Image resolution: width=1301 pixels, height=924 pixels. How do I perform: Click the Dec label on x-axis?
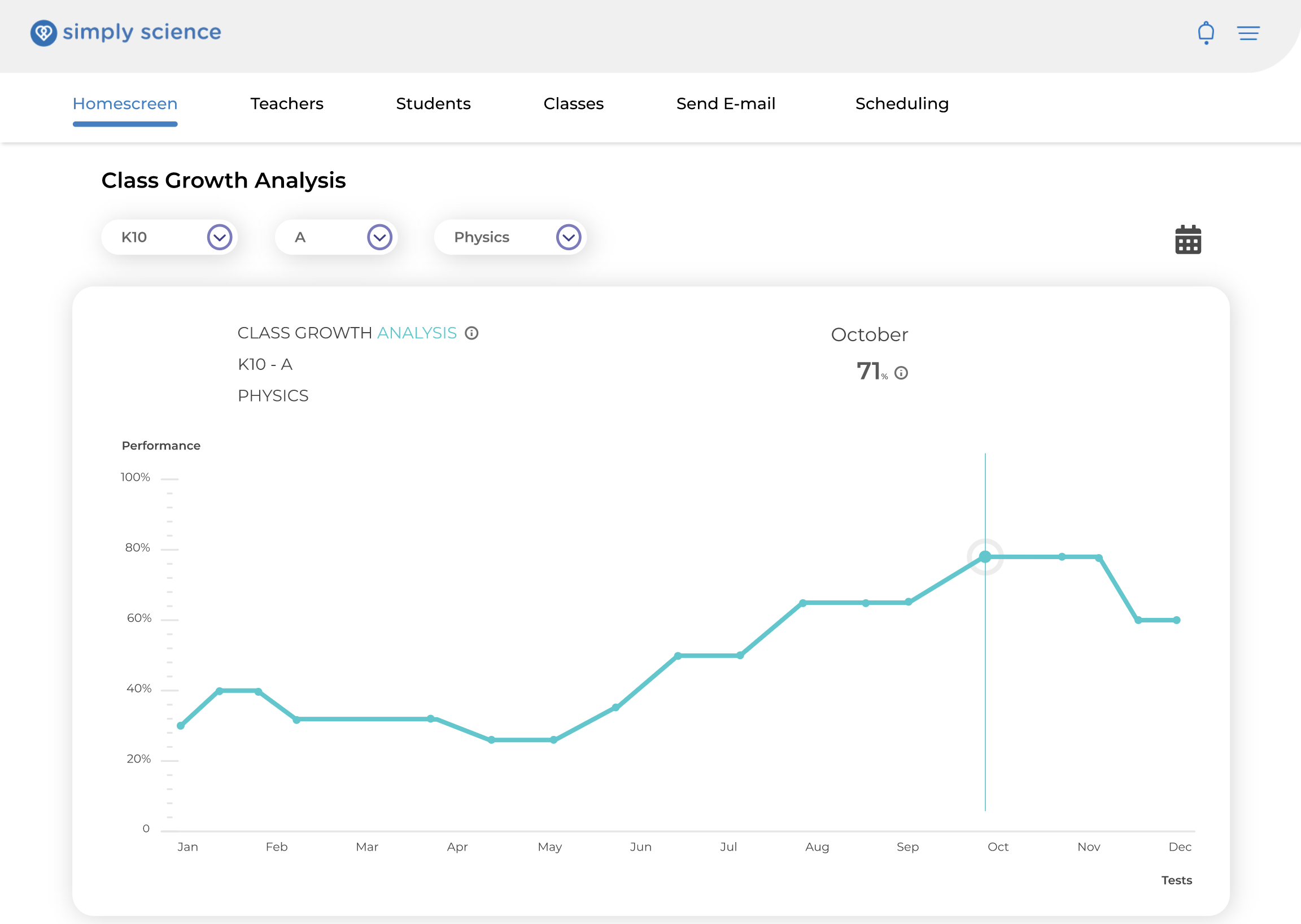point(1180,847)
